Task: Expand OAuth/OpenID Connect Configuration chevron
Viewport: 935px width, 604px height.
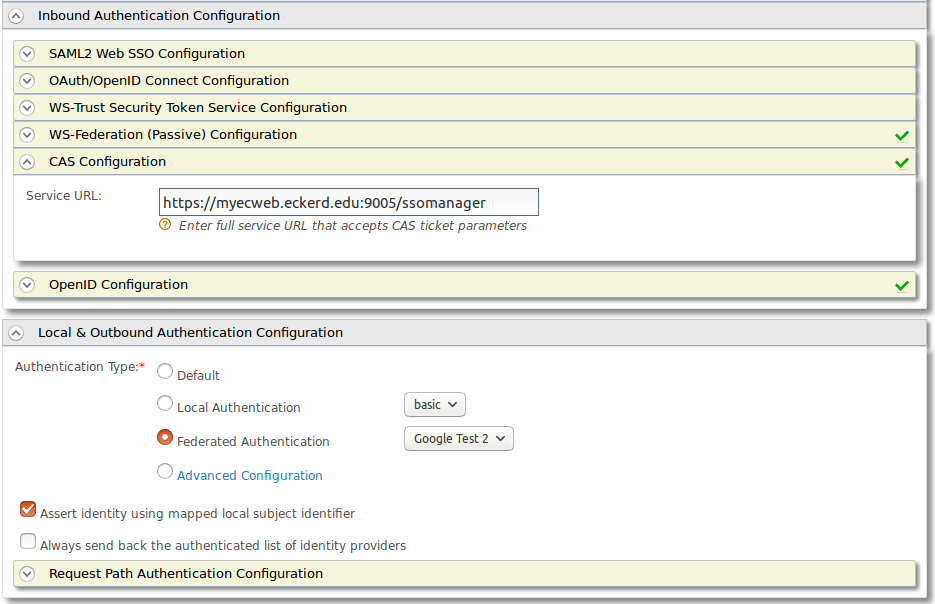Action: [27, 80]
